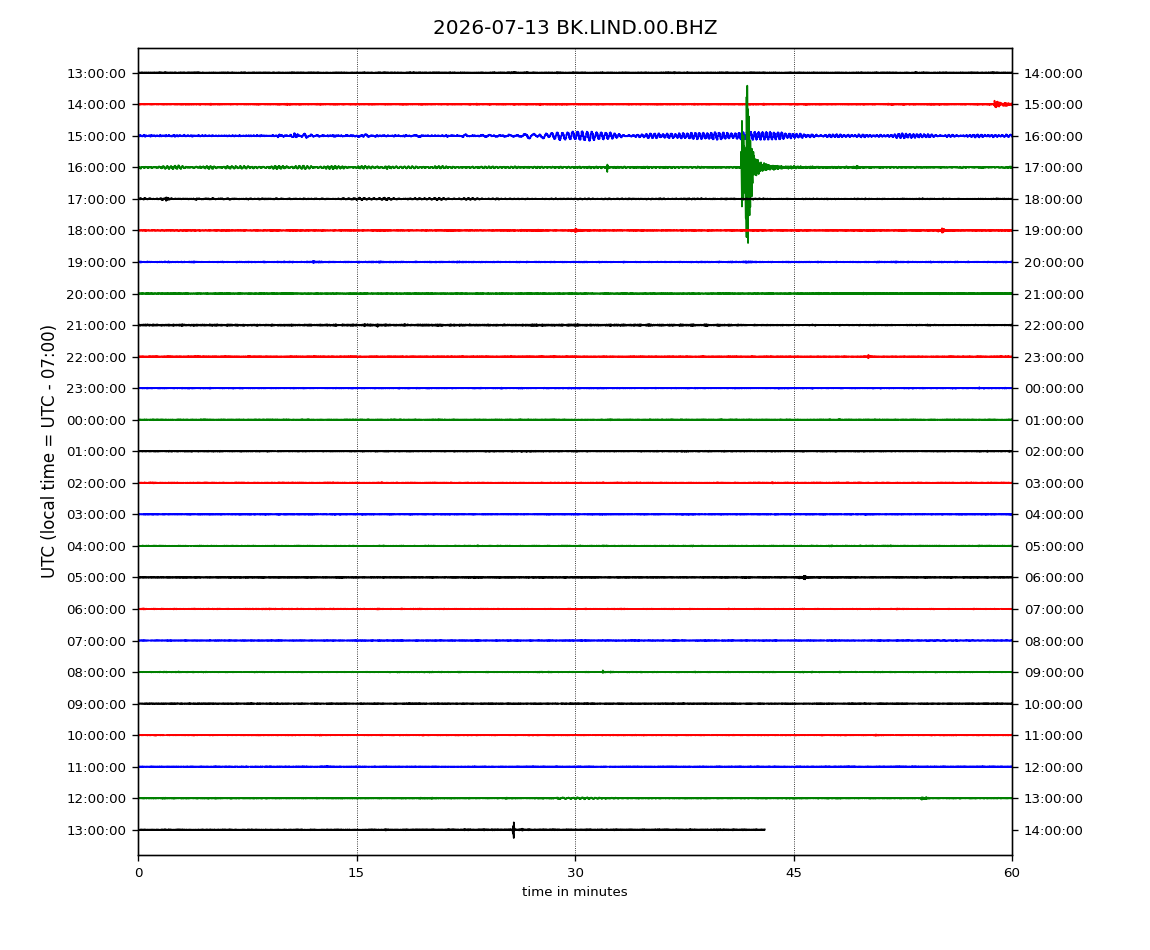Click the x-axis tick label 0
This screenshot has height=950, width=1150.
(139, 872)
